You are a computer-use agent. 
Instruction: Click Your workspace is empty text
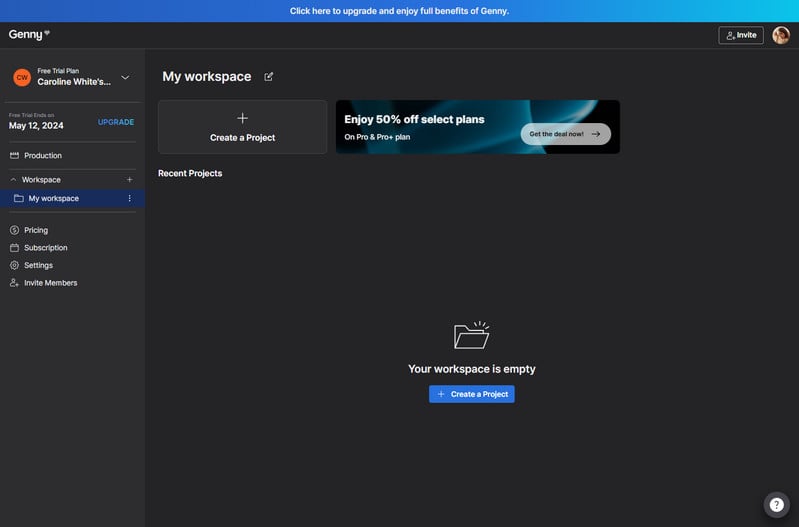click(x=471, y=369)
